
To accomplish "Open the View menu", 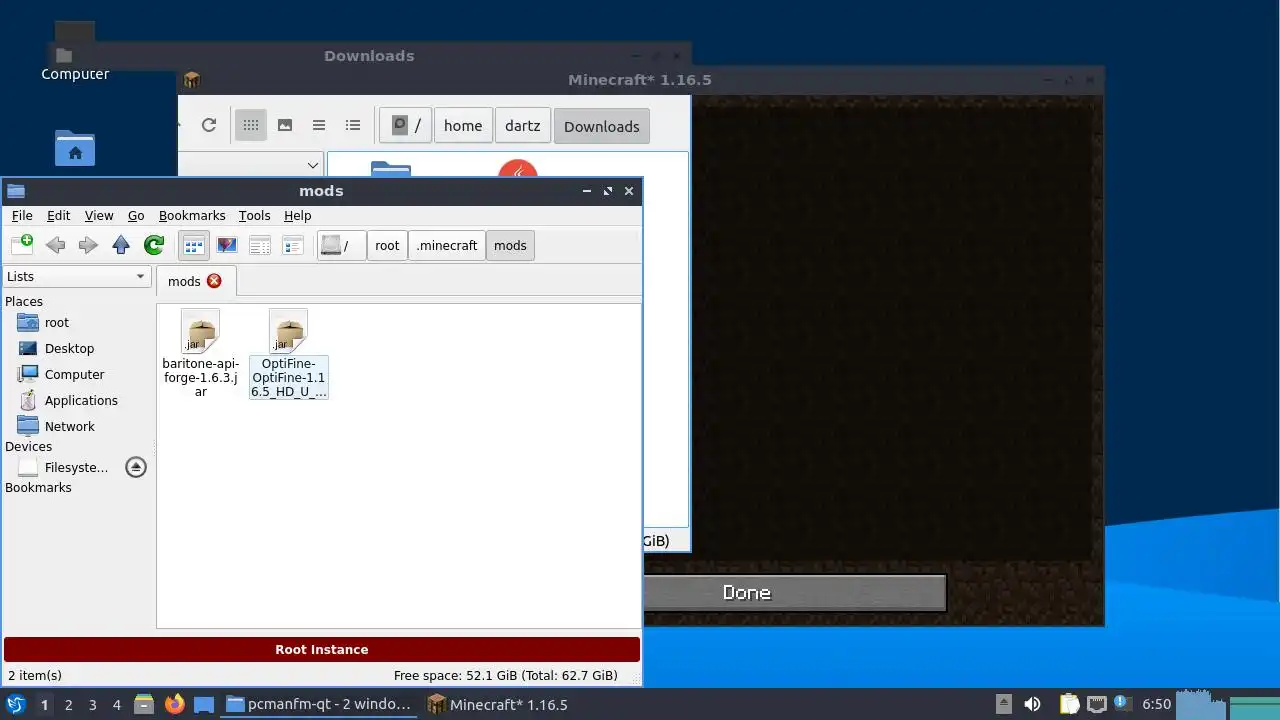I will [x=99, y=215].
